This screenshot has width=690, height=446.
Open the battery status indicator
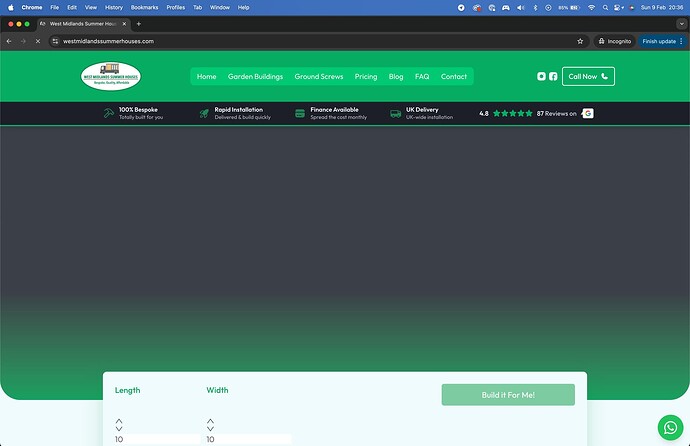569,7
